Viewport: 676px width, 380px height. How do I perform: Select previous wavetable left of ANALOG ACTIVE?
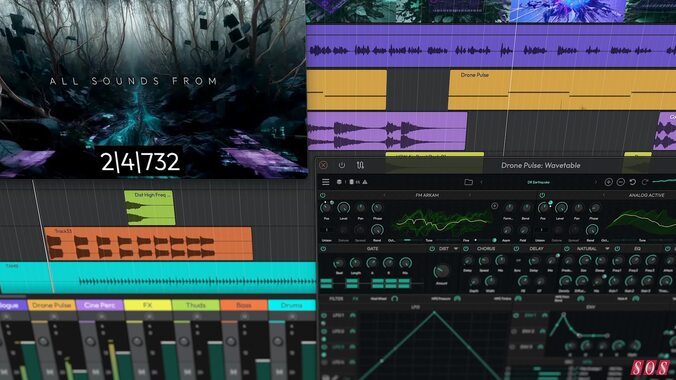[x=604, y=195]
